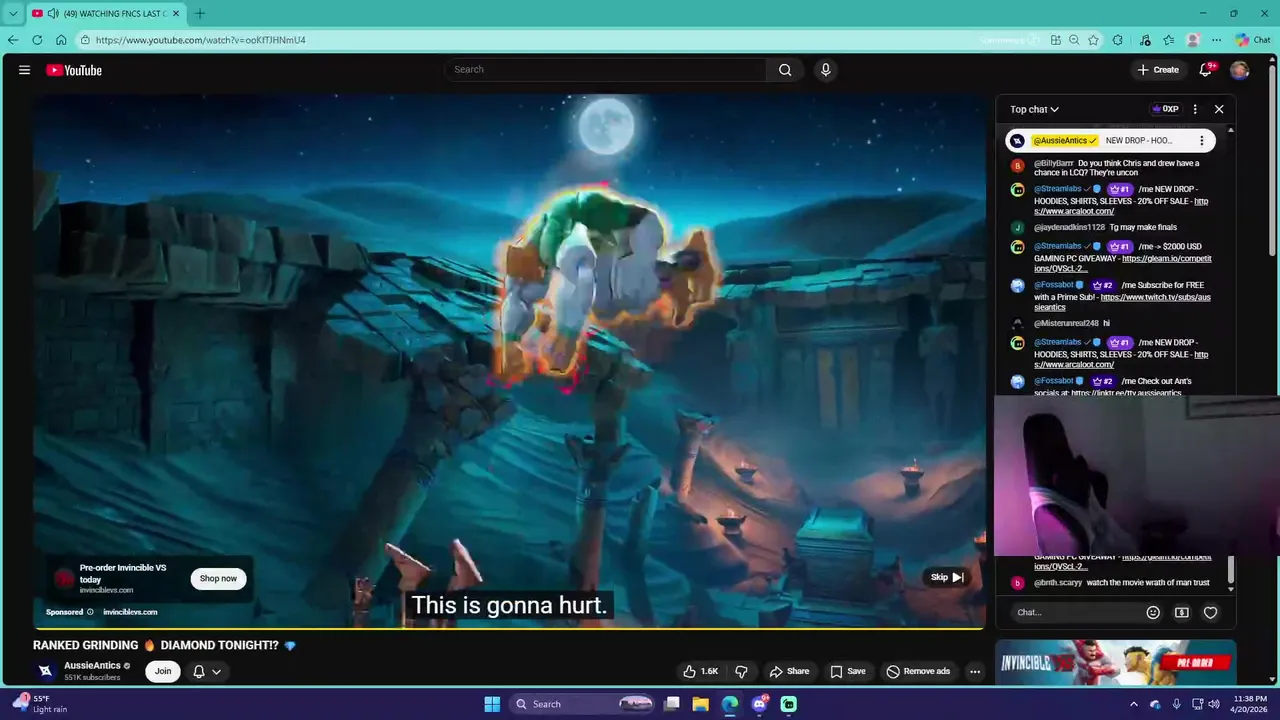
Task: Click the Create button
Action: coord(1158,70)
